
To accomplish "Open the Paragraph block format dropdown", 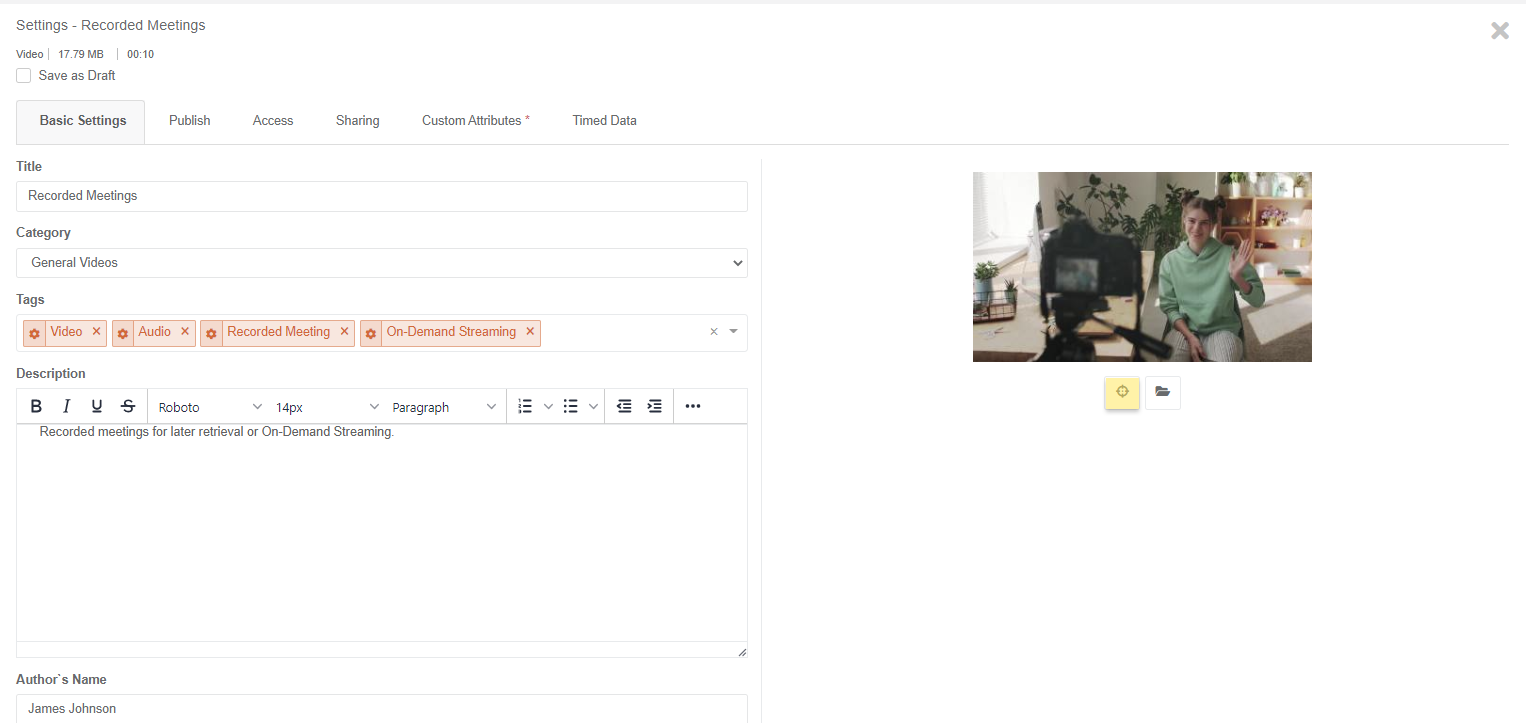I will pos(443,407).
